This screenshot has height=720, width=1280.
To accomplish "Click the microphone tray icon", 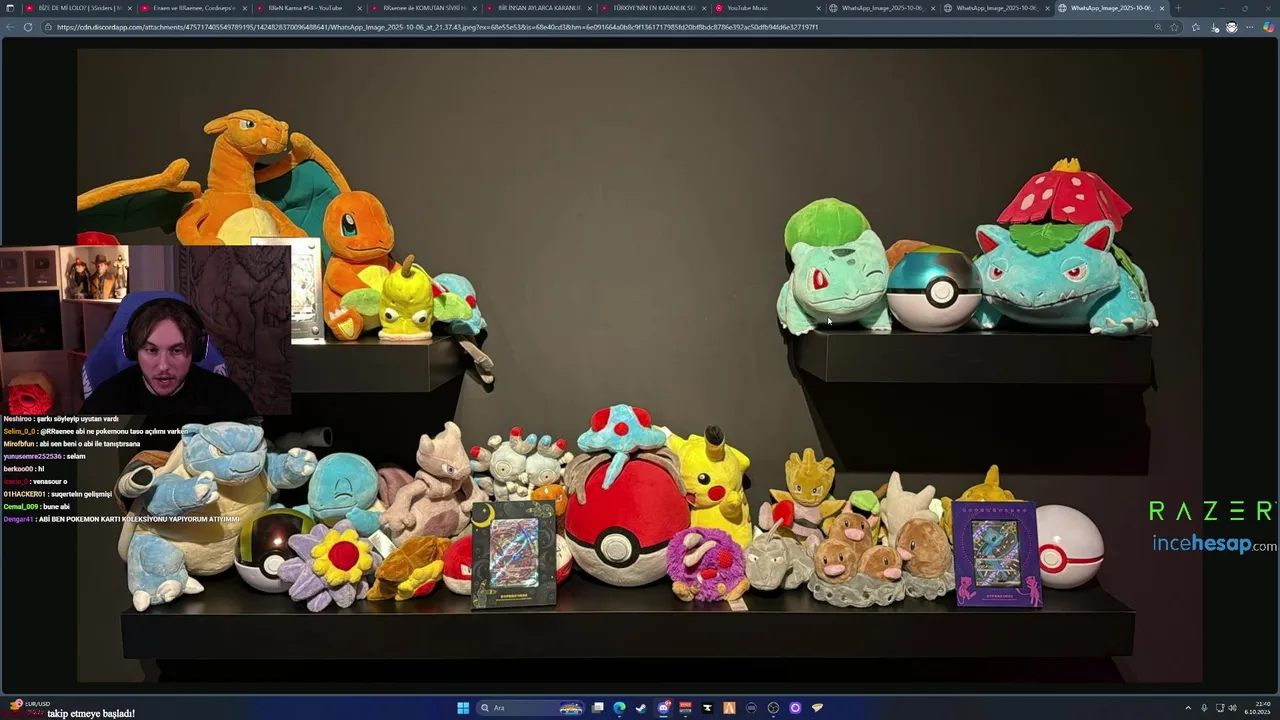I will pyautogui.click(x=1204, y=708).
